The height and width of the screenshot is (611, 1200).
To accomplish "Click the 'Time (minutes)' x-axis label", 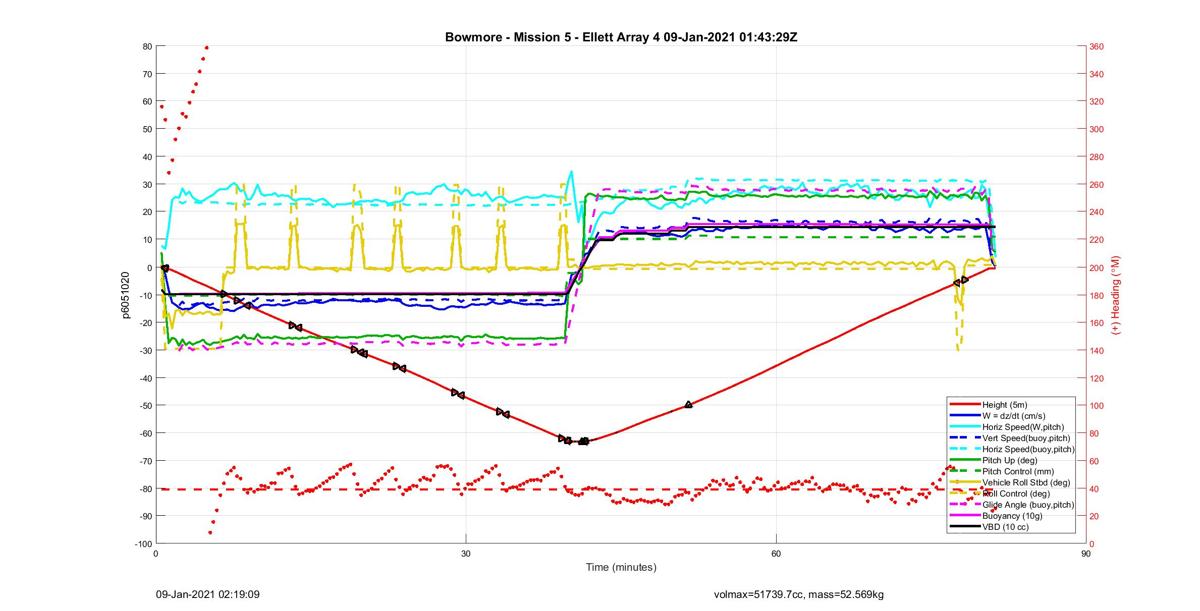I will click(621, 567).
